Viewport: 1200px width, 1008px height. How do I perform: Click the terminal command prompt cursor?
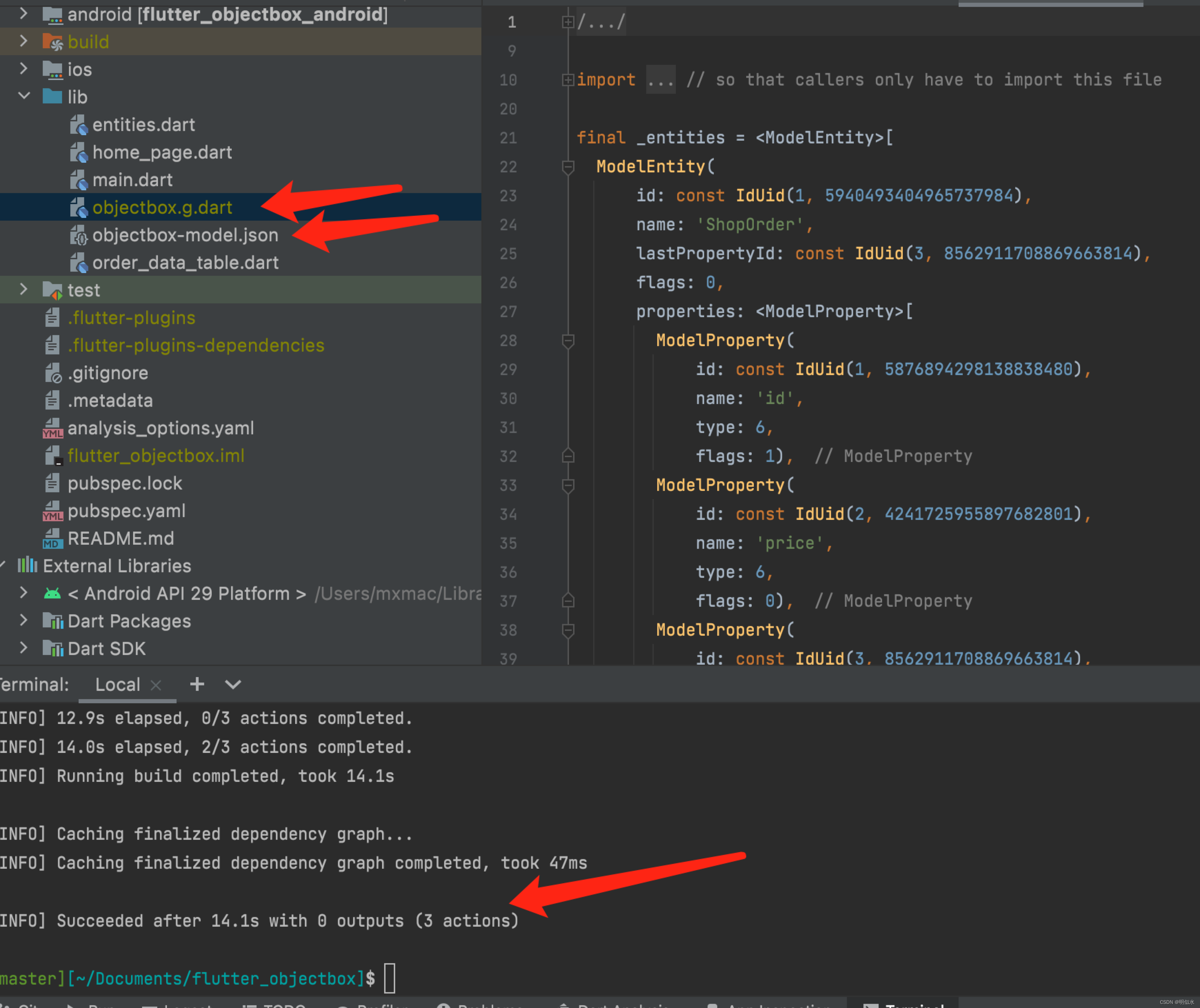389,978
